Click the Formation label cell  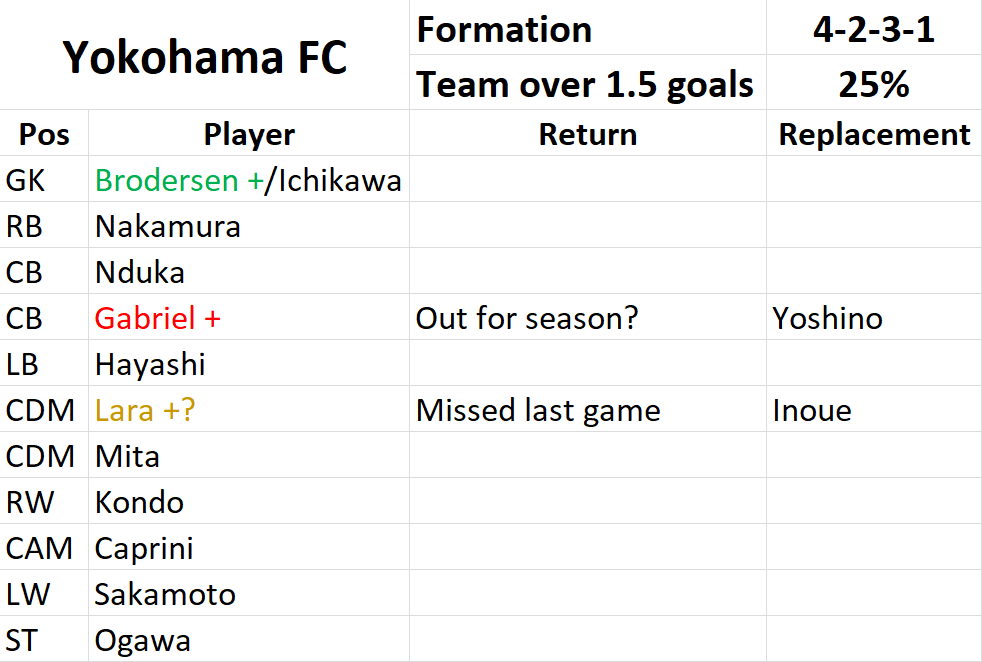(587, 28)
